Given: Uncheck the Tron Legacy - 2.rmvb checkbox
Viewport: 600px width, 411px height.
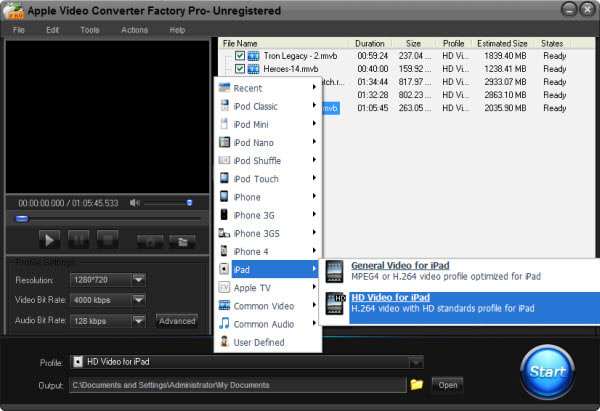Looking at the screenshot, I should pos(240,56).
